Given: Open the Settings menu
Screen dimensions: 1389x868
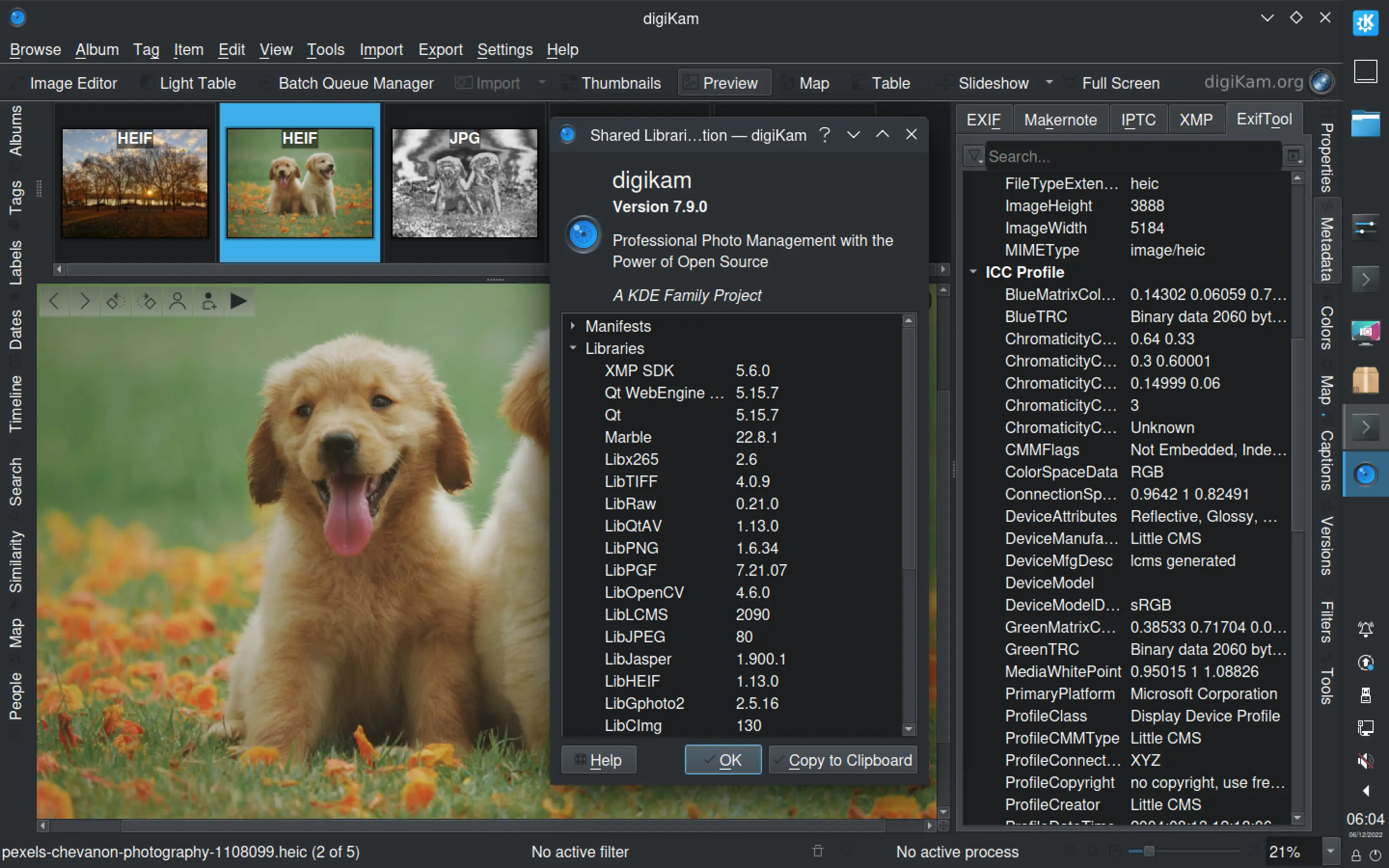Looking at the screenshot, I should coord(504,50).
